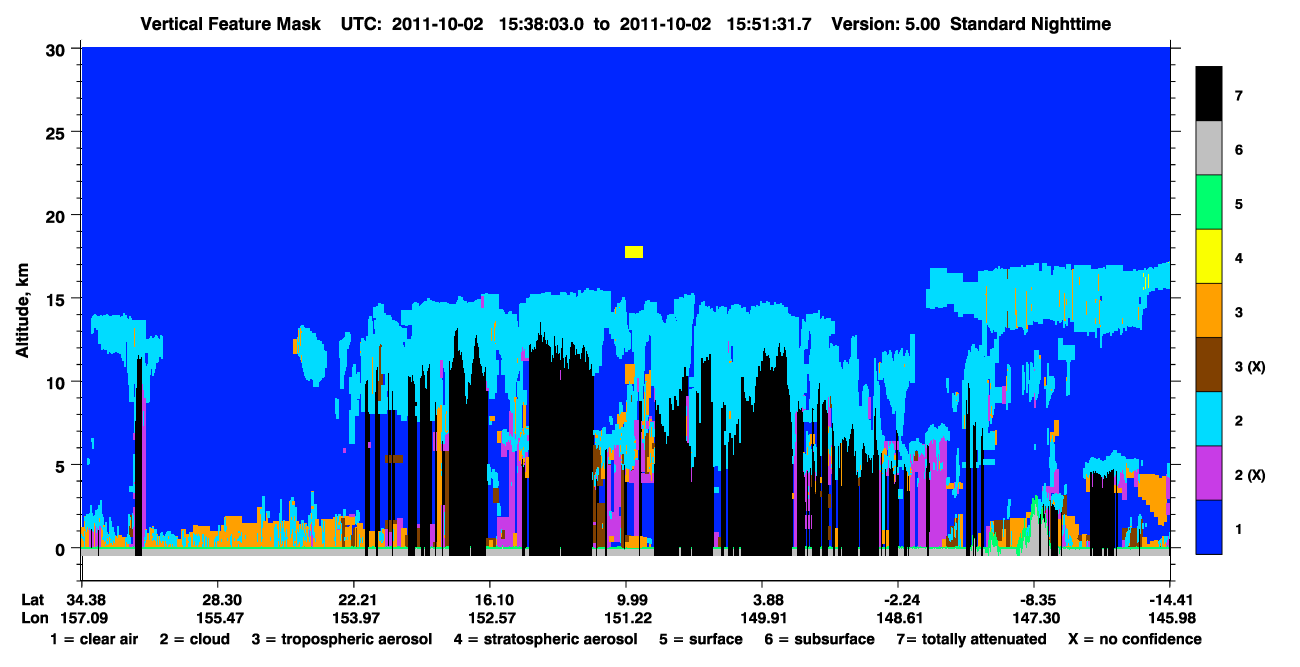1300x667 pixels.
Task: Select longitude value '148.61'
Action: (898, 619)
